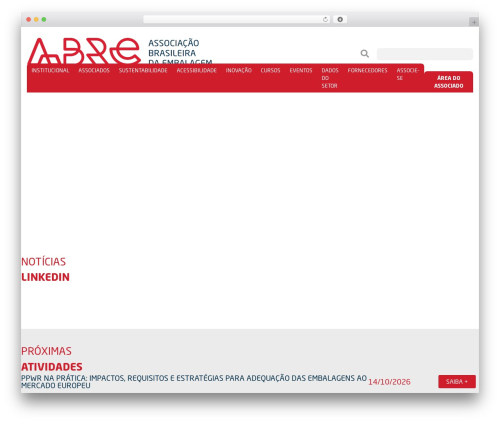The width and height of the screenshot is (500, 423).
Task: Click the yellow minimize window dot
Action: (x=36, y=20)
